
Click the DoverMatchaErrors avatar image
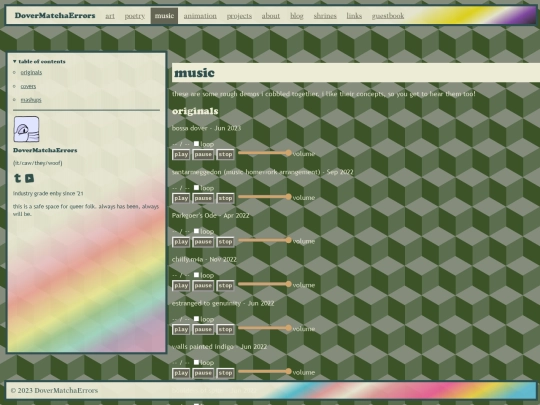[x=27, y=129]
